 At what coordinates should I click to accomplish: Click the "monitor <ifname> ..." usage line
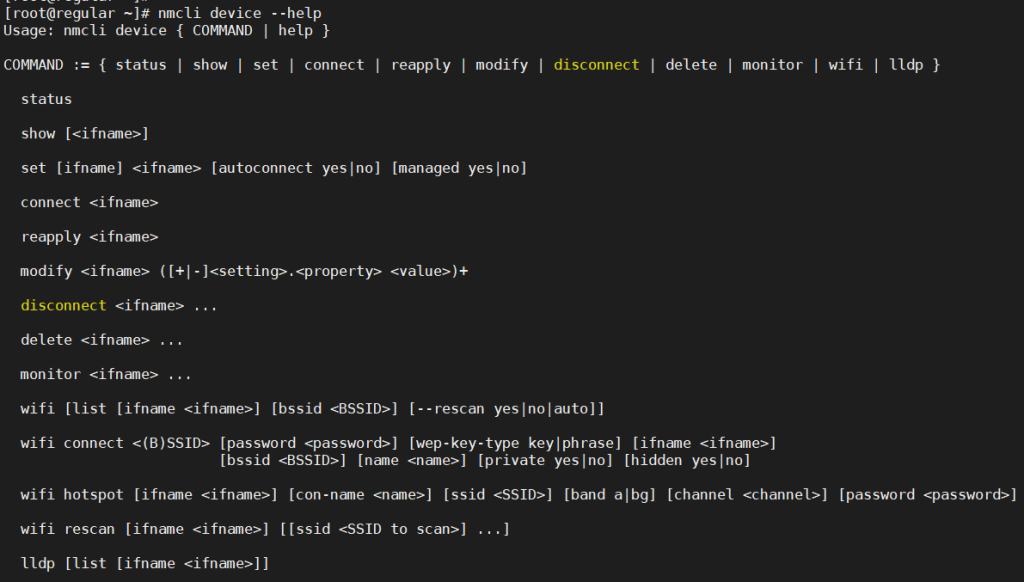[106, 374]
